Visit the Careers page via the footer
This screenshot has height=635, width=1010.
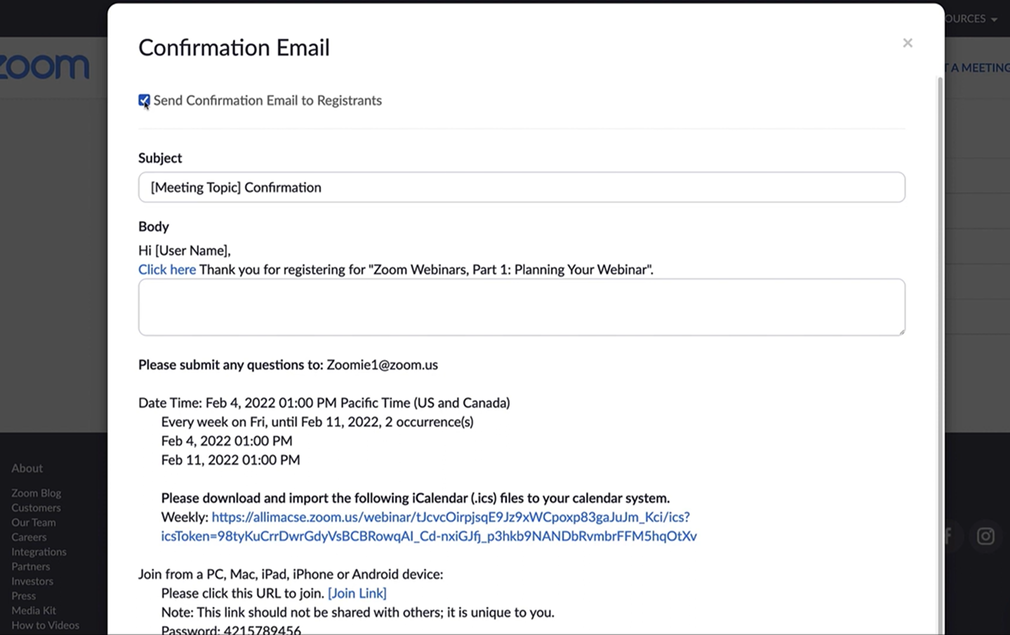pos(27,536)
